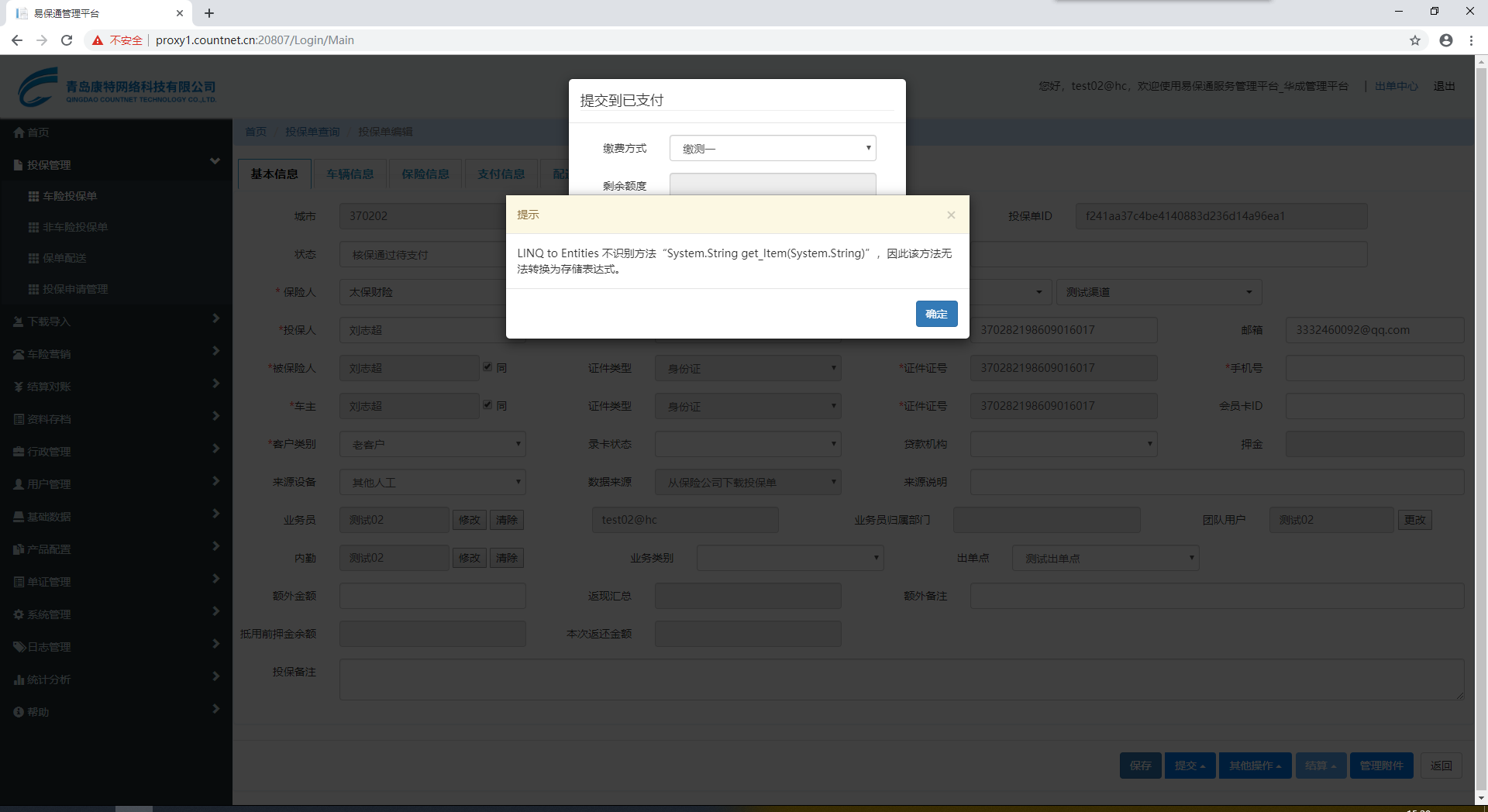Switch to the 支付信息 tab
The height and width of the screenshot is (812, 1488).
pos(501,174)
